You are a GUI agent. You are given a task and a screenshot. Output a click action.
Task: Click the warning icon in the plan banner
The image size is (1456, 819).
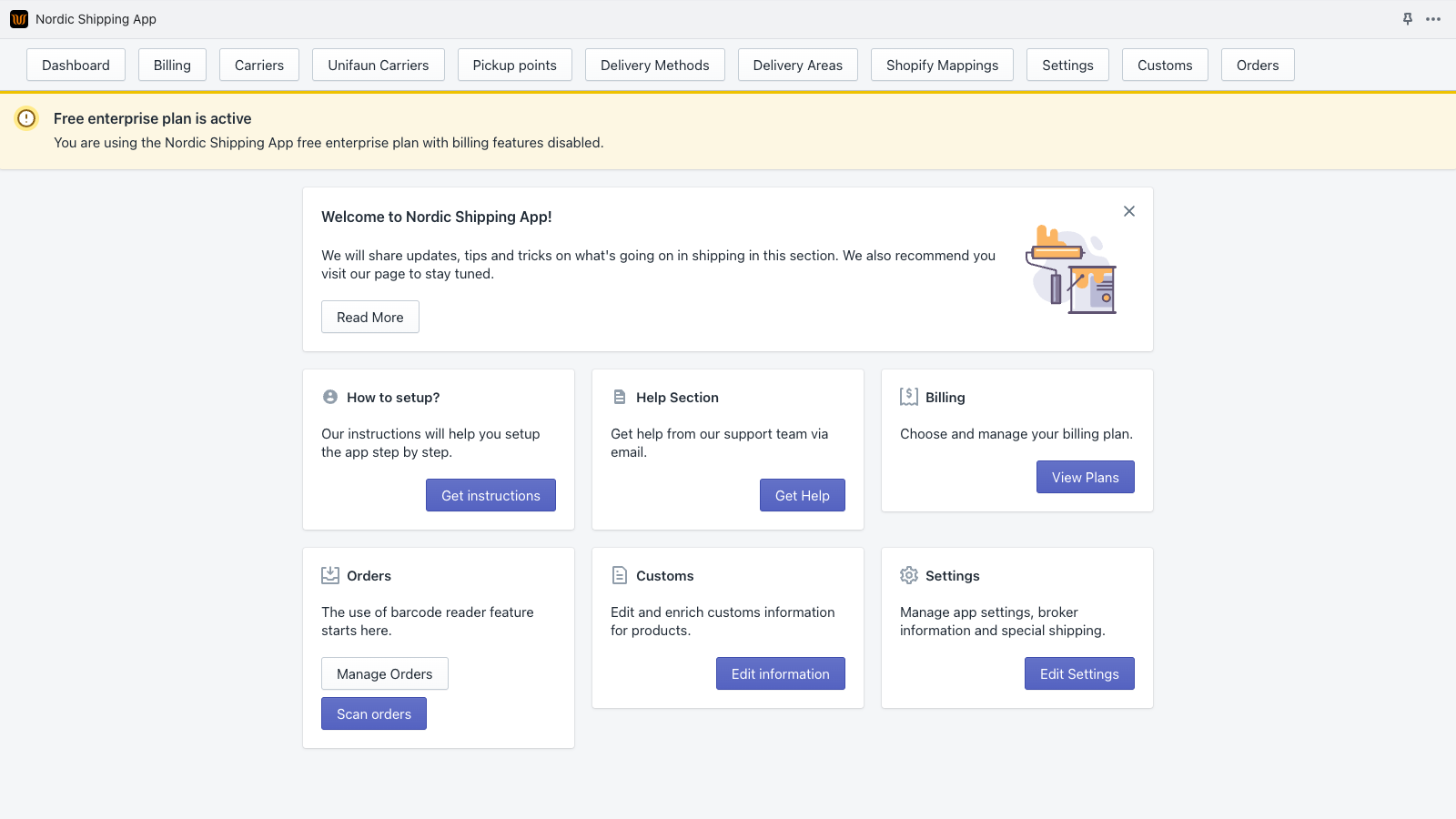coord(27,118)
